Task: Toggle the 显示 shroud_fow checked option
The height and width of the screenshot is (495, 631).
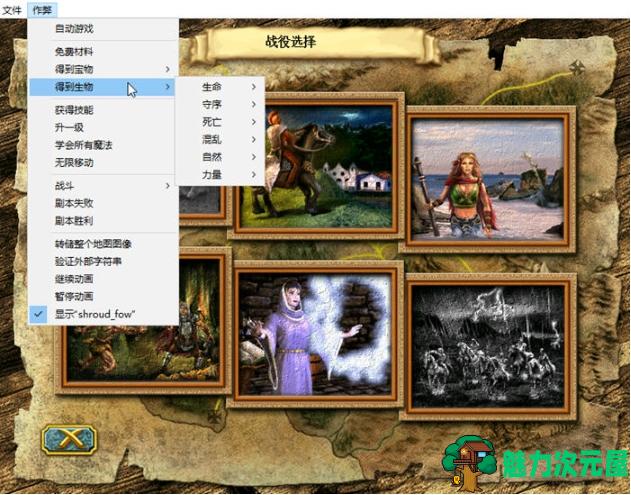Action: point(104,314)
